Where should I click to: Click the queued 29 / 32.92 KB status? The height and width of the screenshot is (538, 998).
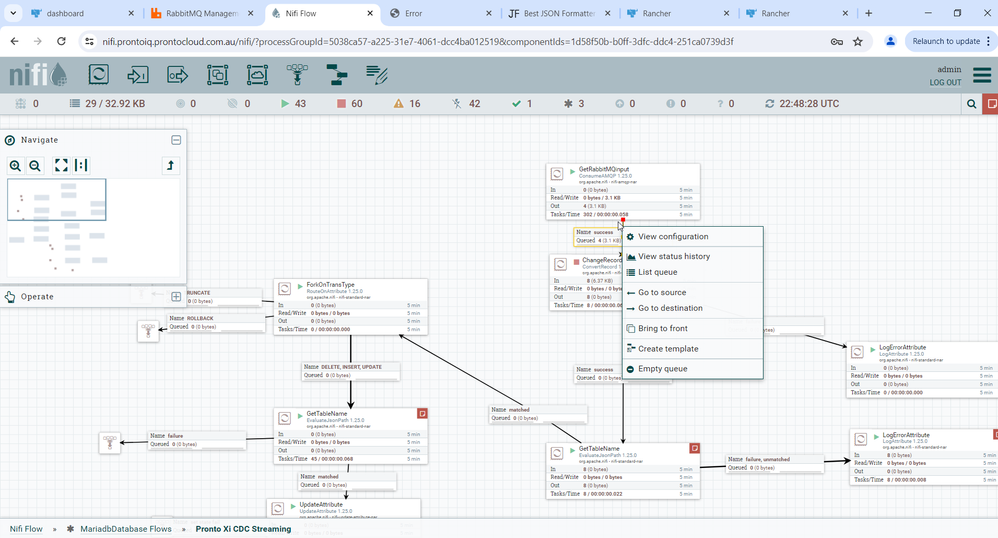(x=107, y=104)
